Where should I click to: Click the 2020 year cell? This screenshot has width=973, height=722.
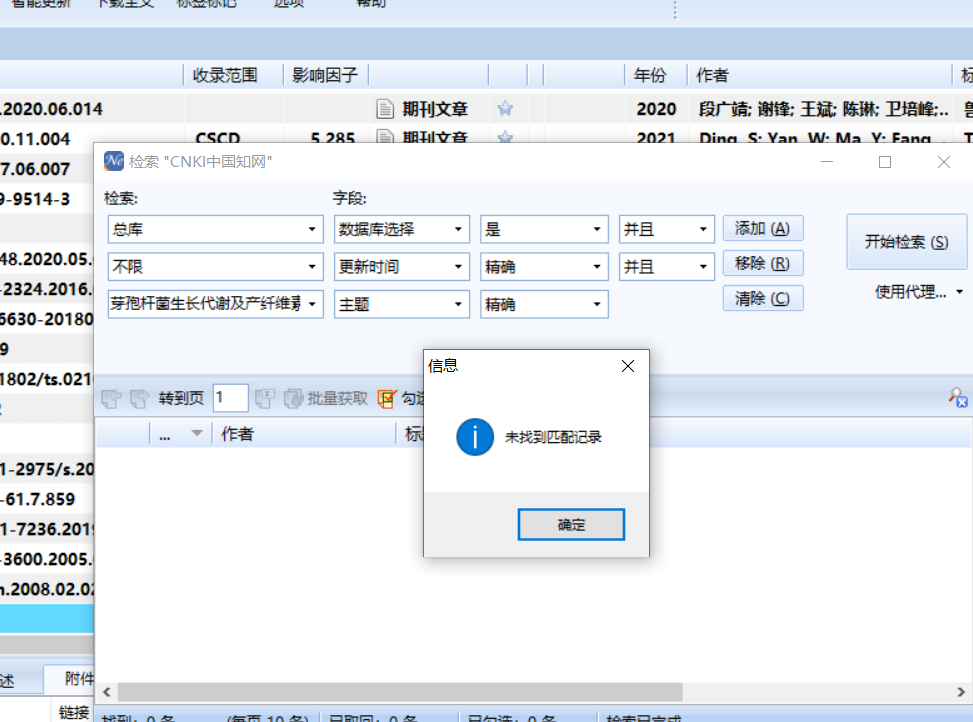[656, 109]
